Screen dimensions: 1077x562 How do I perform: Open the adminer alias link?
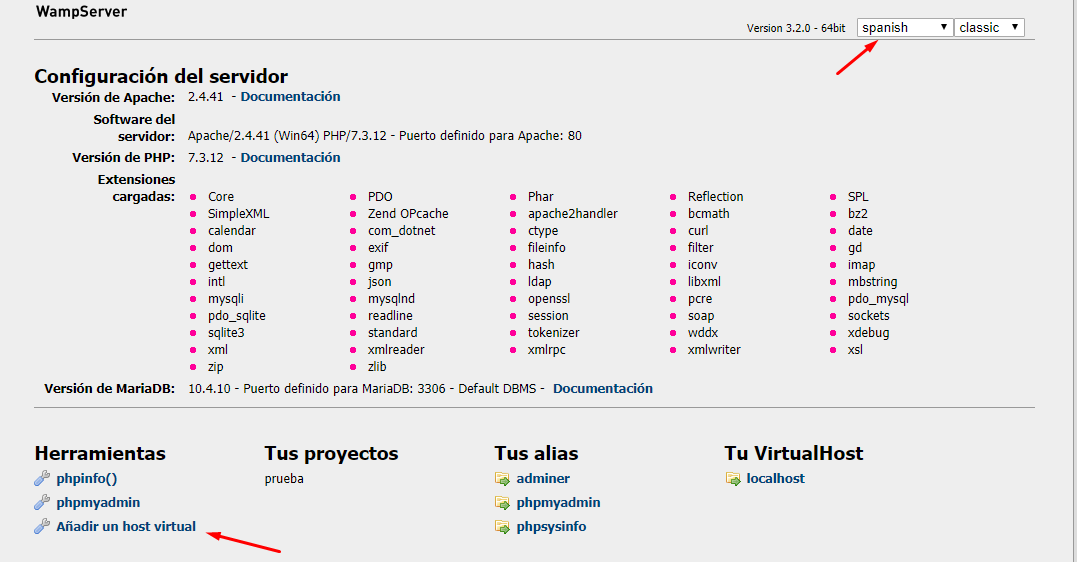tap(543, 479)
